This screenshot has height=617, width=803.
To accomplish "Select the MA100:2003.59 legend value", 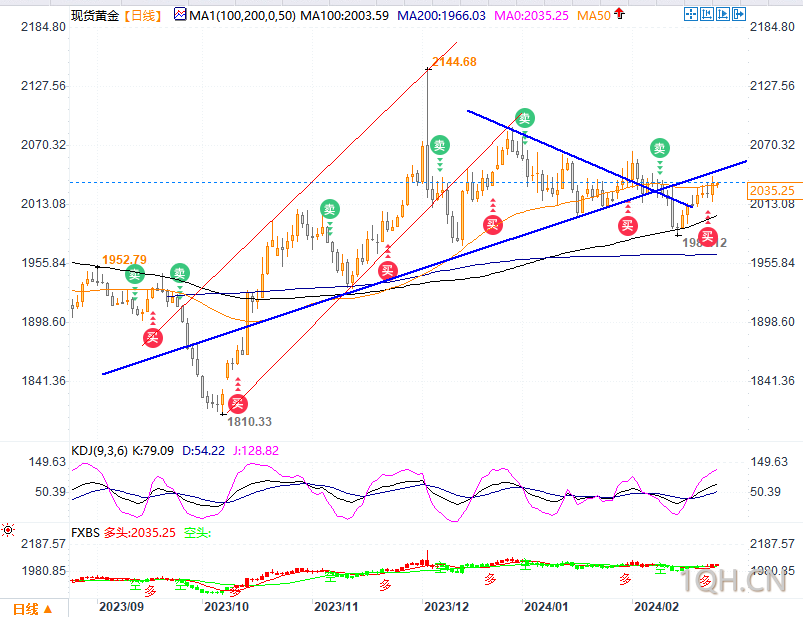I will (344, 15).
